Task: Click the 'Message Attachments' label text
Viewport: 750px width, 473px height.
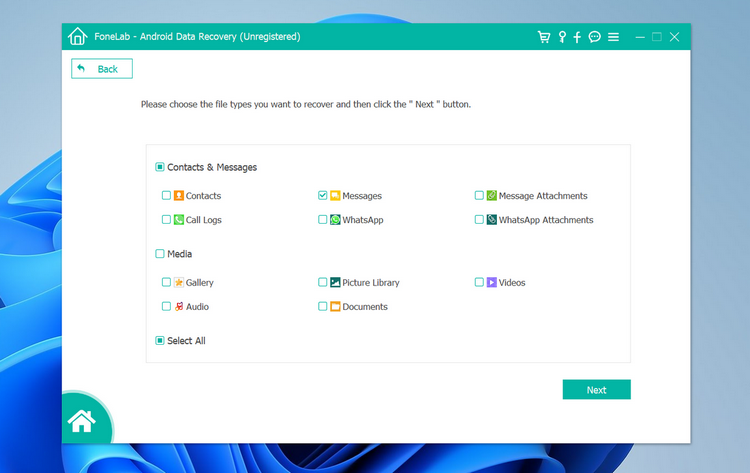Action: click(543, 196)
